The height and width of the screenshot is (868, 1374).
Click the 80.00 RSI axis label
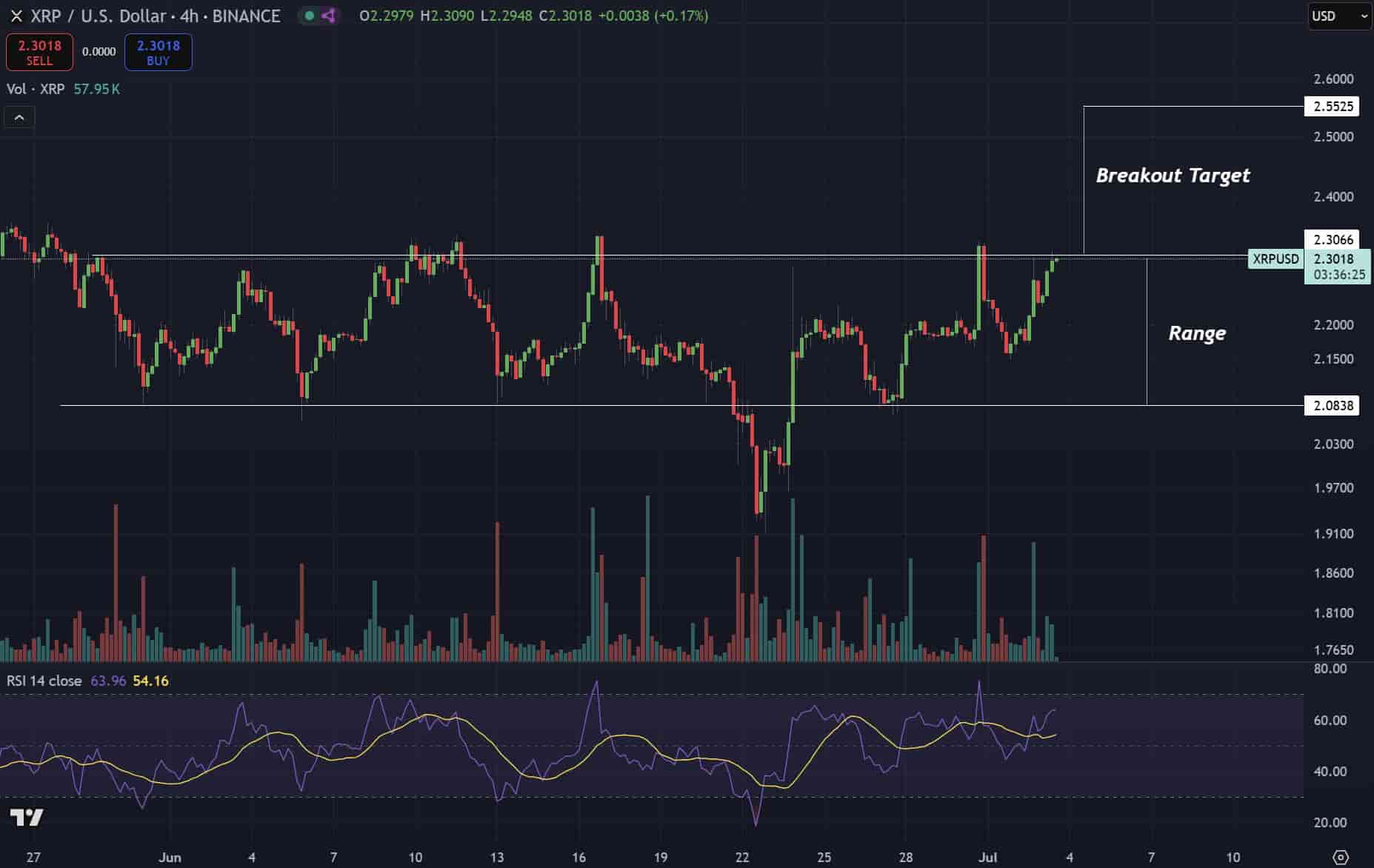[1330, 669]
